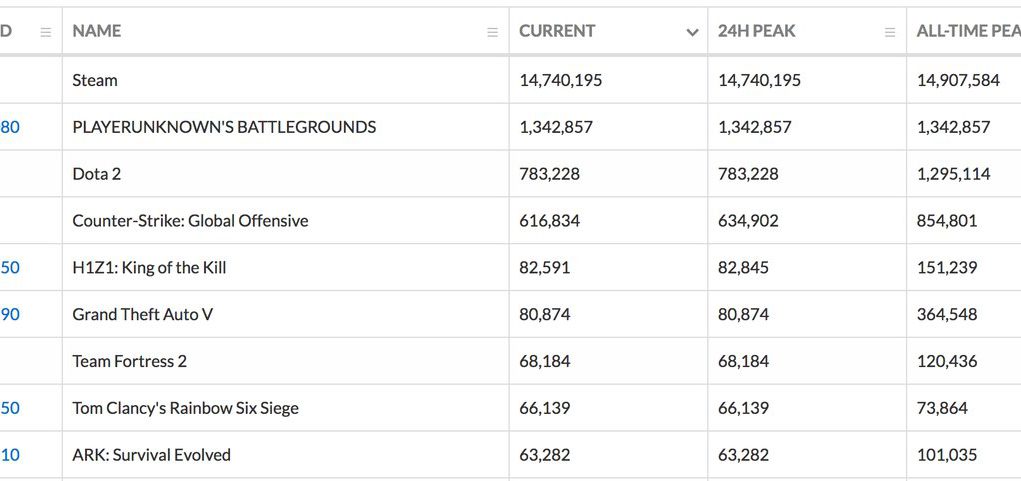Click the CURRENT column header label
Image resolution: width=1021 pixels, height=481 pixels.
pos(557,31)
